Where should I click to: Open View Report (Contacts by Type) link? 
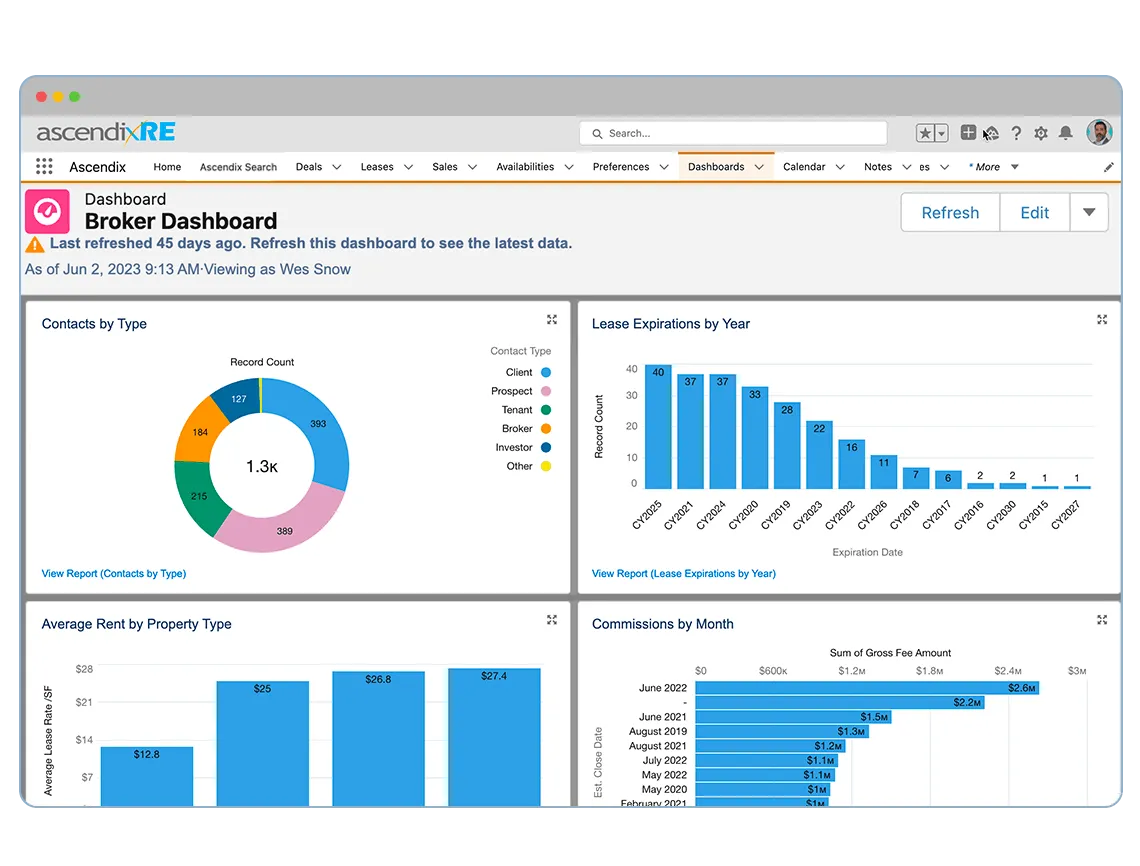tap(113, 574)
